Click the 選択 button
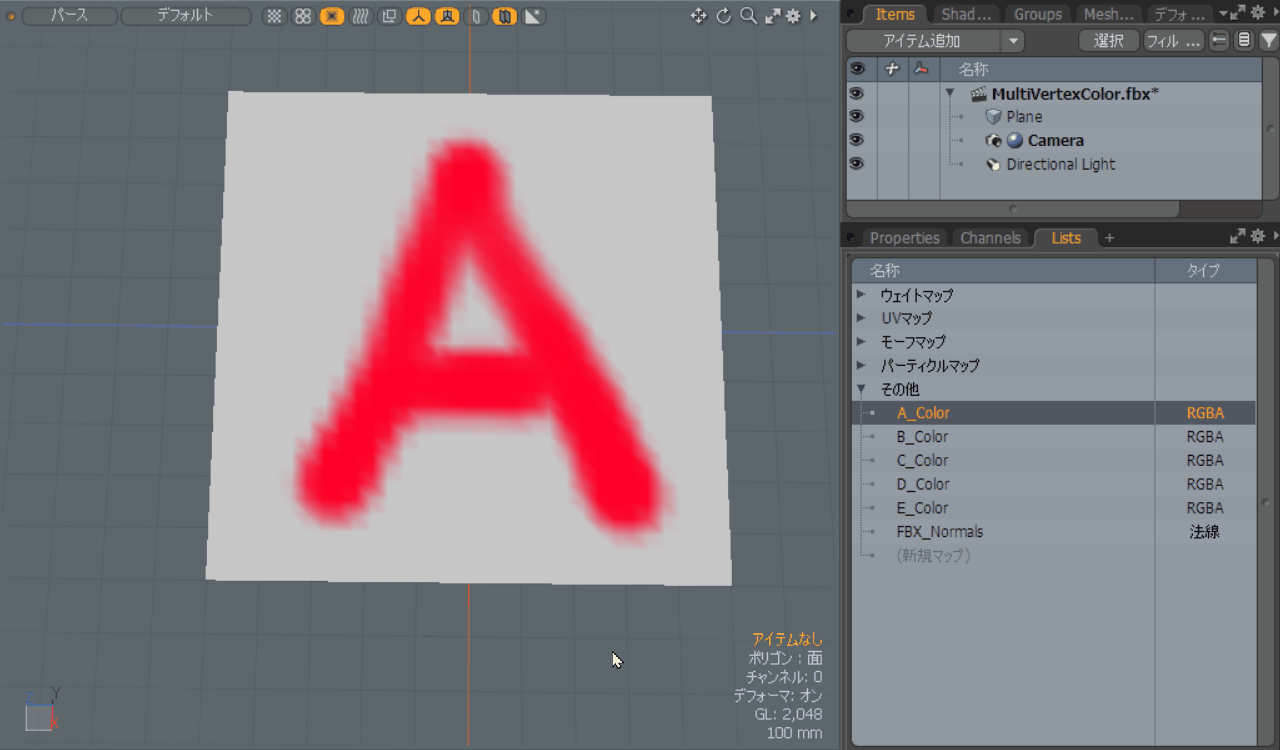The width and height of the screenshot is (1280, 750). point(1108,41)
